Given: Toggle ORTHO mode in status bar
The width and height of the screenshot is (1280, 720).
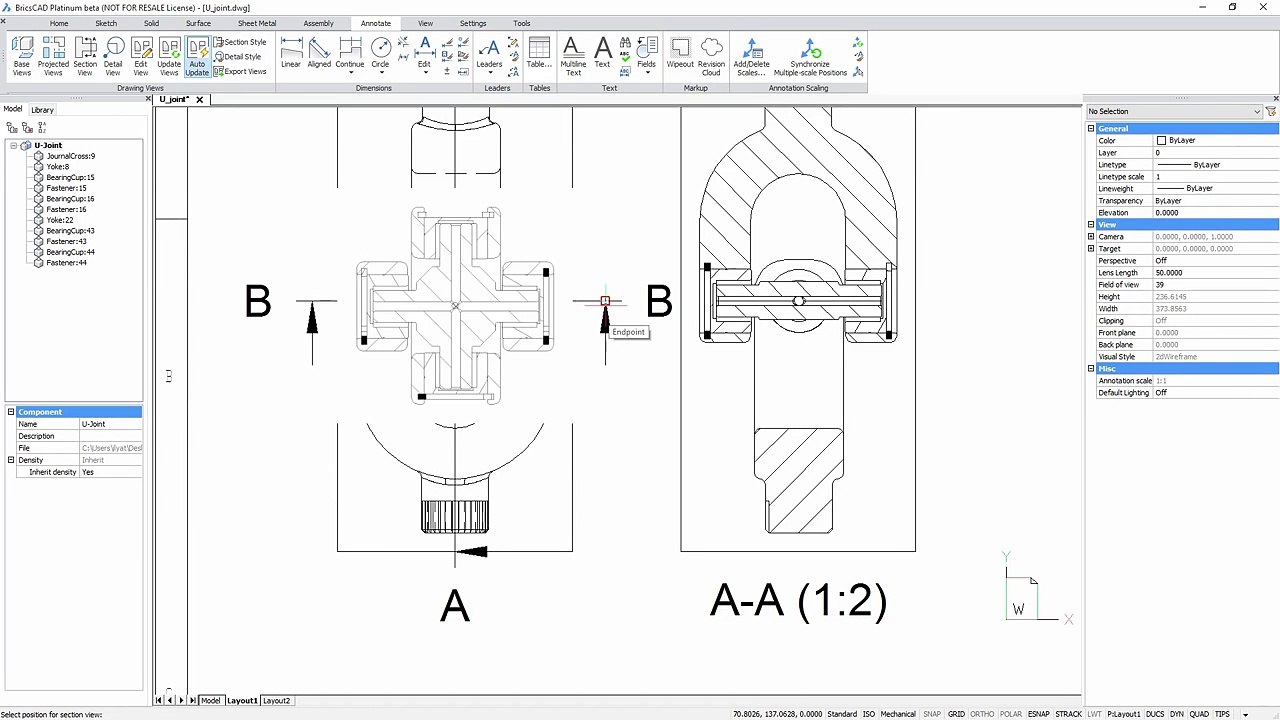Looking at the screenshot, I should (x=982, y=714).
